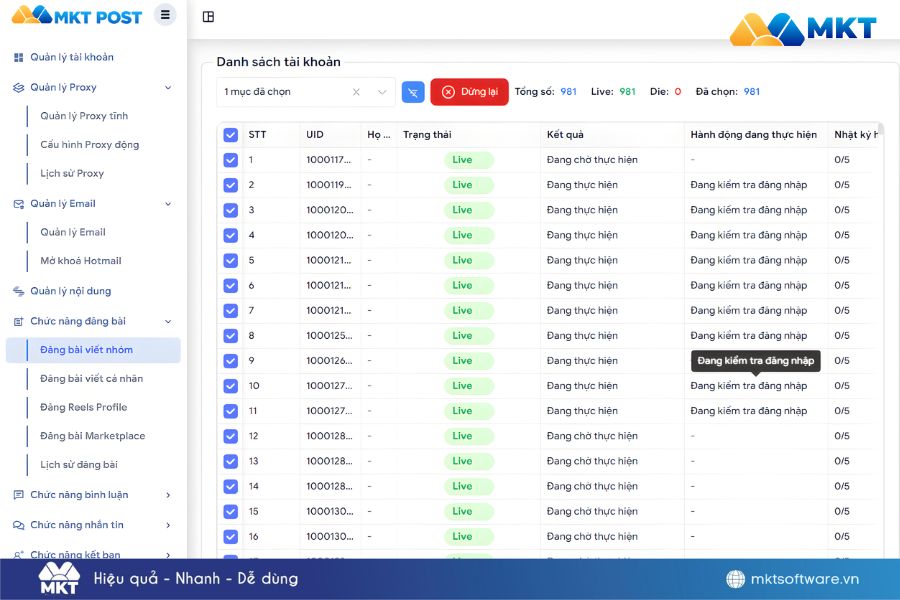Expand the Chức năng bình luận section
This screenshot has width=900, height=600.
[167, 495]
